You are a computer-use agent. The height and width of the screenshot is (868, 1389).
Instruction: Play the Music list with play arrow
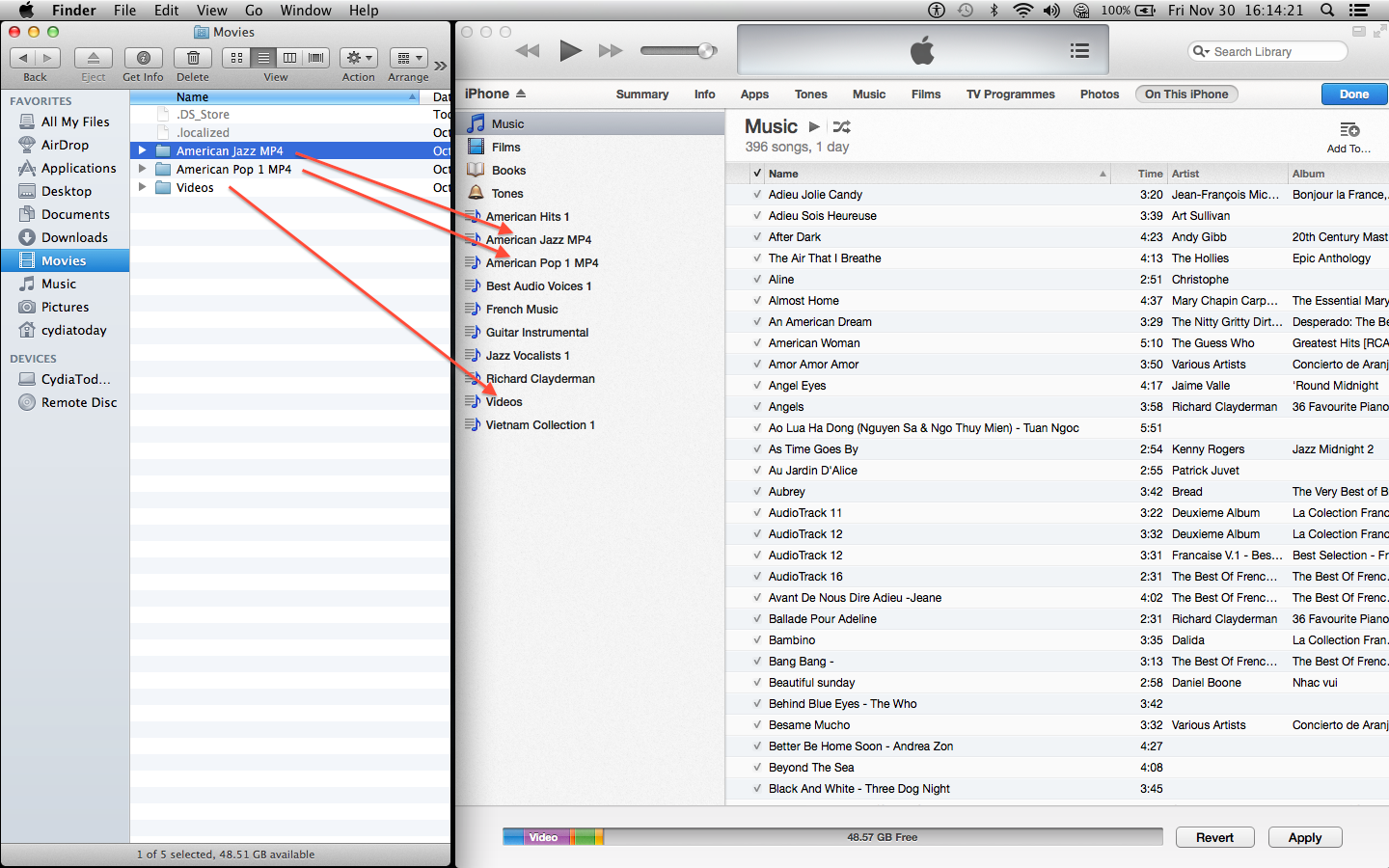tap(814, 126)
